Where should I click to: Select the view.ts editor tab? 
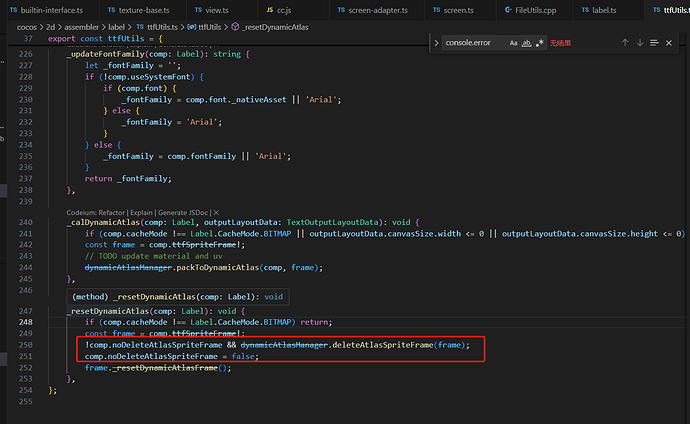[x=212, y=10]
